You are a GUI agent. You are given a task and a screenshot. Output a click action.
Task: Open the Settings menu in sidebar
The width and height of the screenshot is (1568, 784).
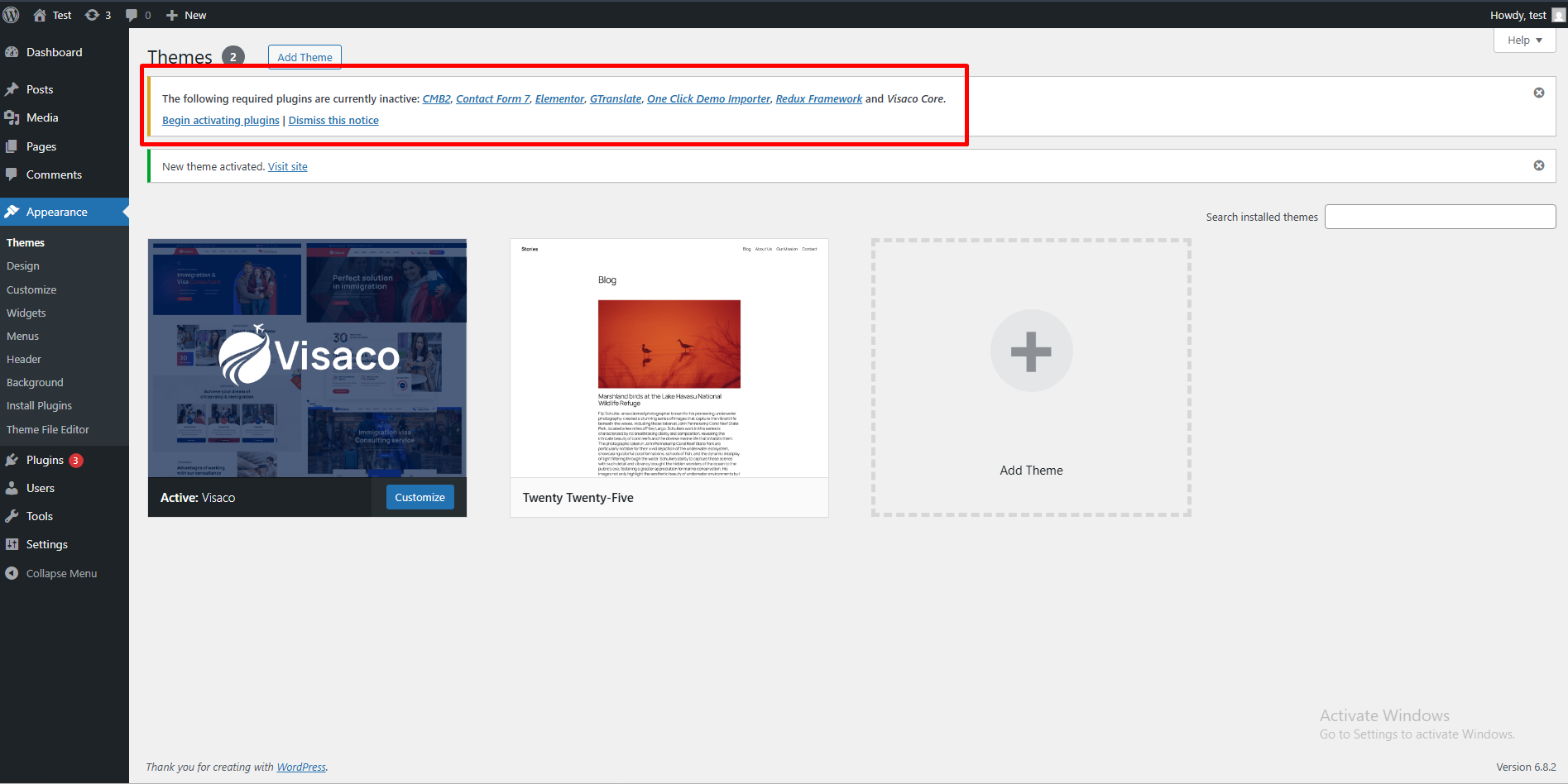(46, 544)
